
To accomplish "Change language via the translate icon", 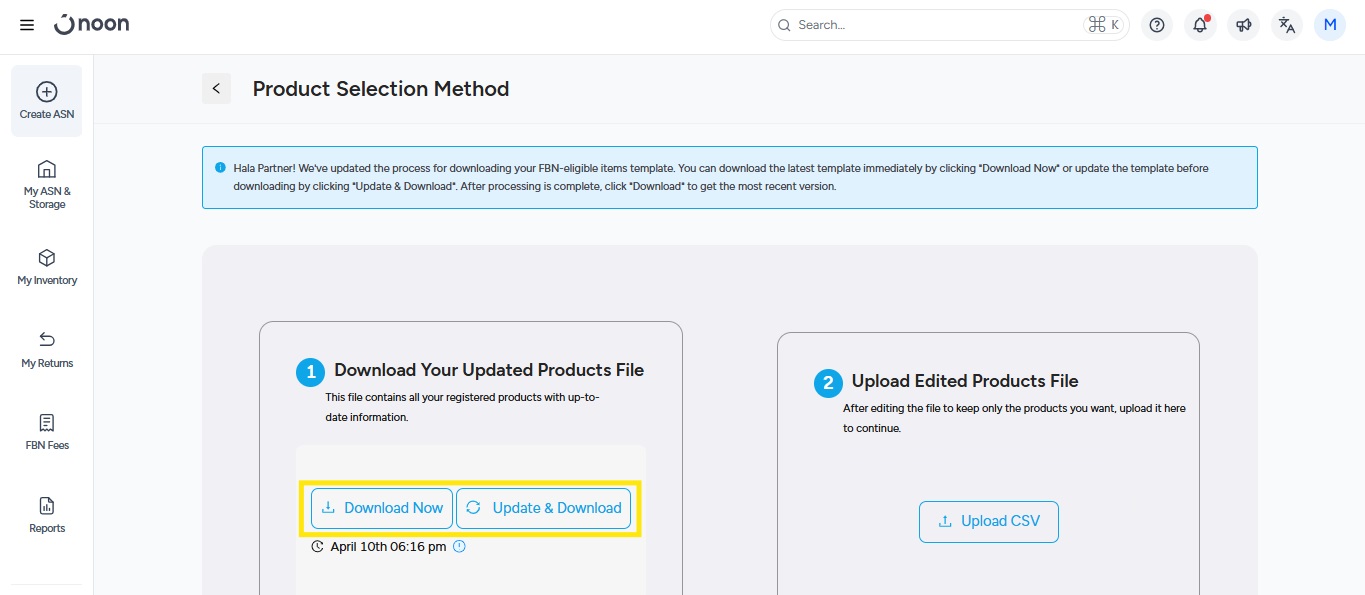I will tap(1287, 25).
